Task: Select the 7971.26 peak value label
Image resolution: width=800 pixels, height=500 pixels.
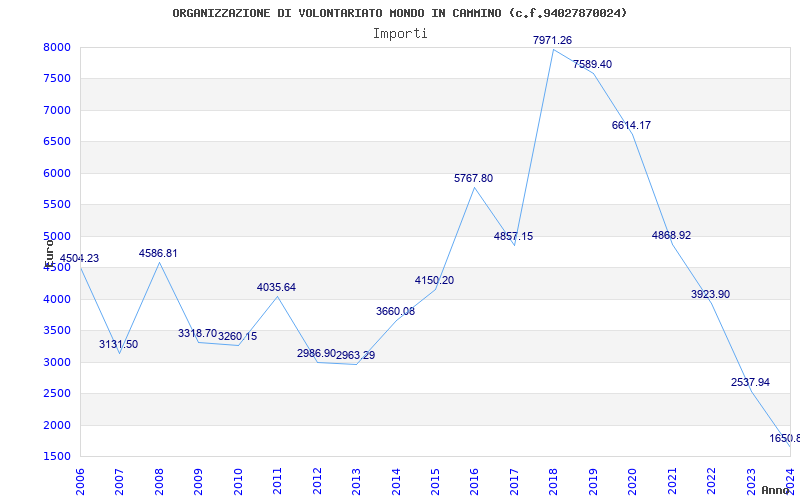Action: pyautogui.click(x=553, y=40)
